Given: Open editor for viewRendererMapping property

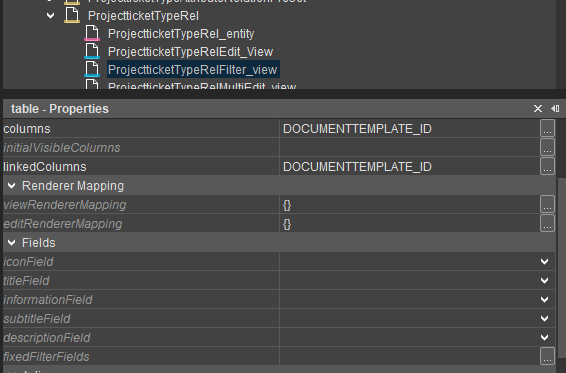Looking at the screenshot, I should [x=547, y=204].
